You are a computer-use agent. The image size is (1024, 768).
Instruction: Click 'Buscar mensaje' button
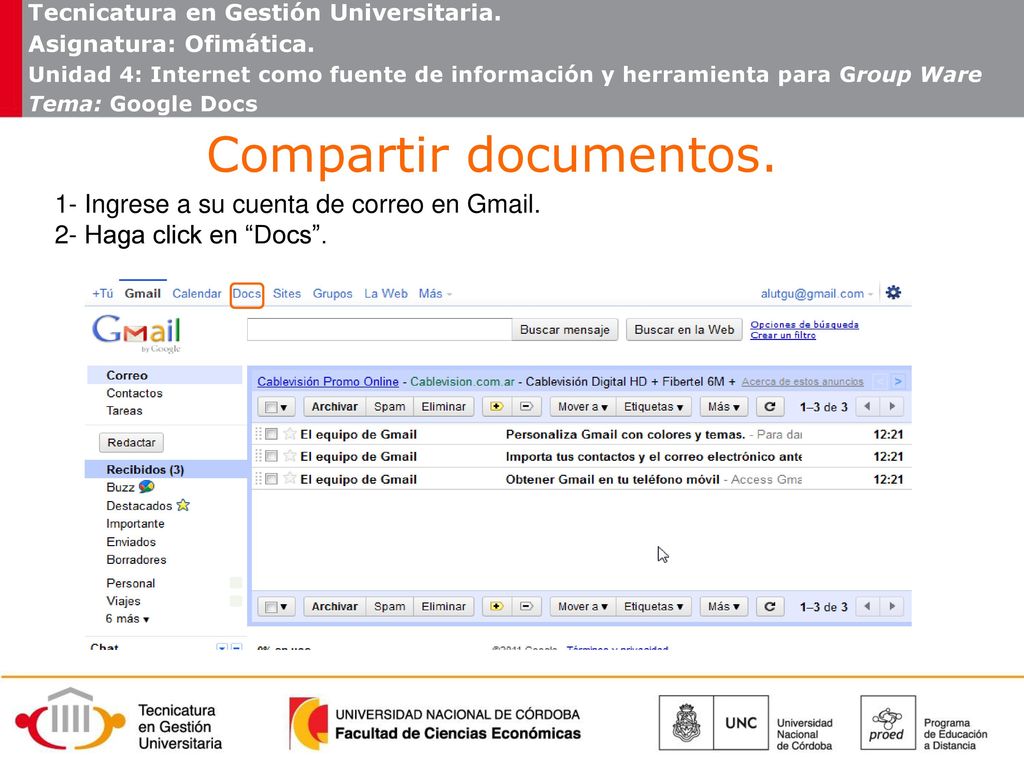click(565, 330)
